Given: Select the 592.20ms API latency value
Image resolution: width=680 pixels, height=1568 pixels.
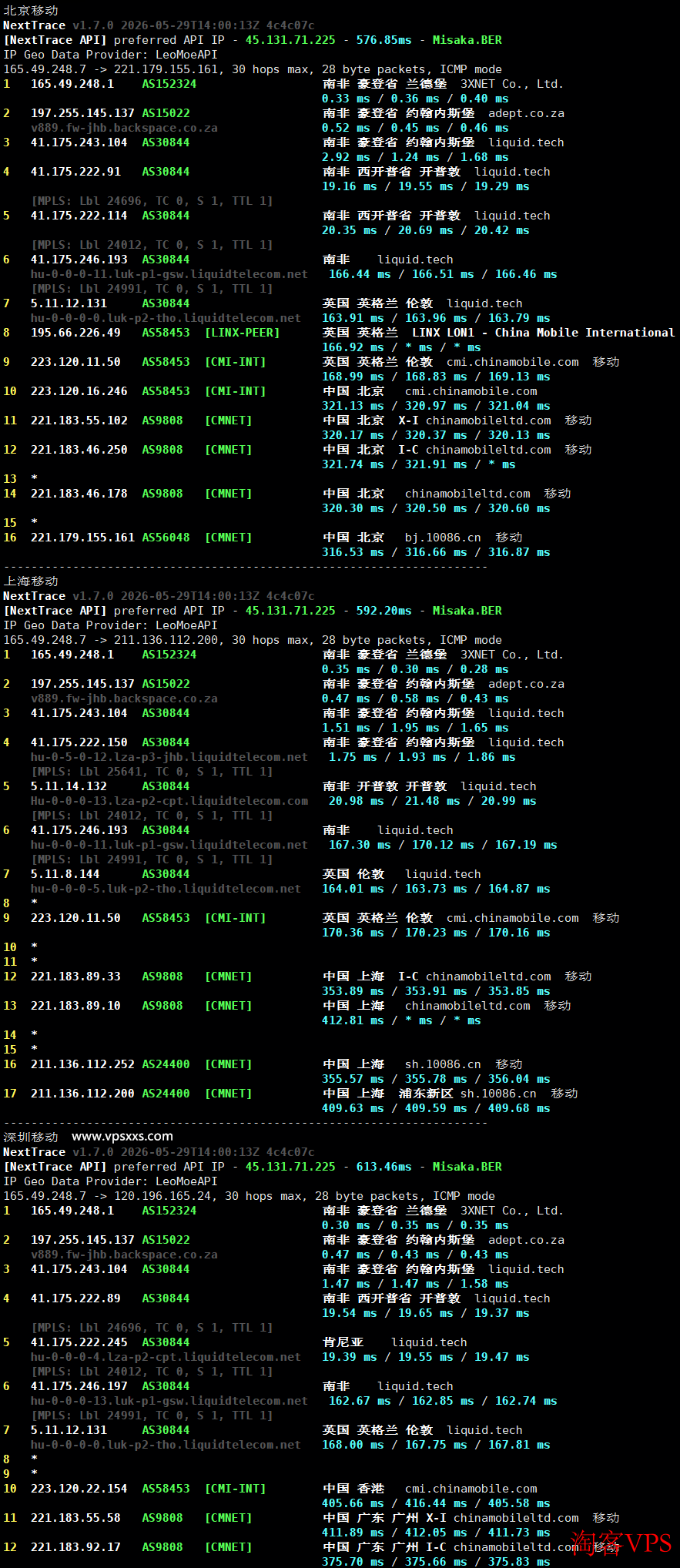Looking at the screenshot, I should (384, 611).
